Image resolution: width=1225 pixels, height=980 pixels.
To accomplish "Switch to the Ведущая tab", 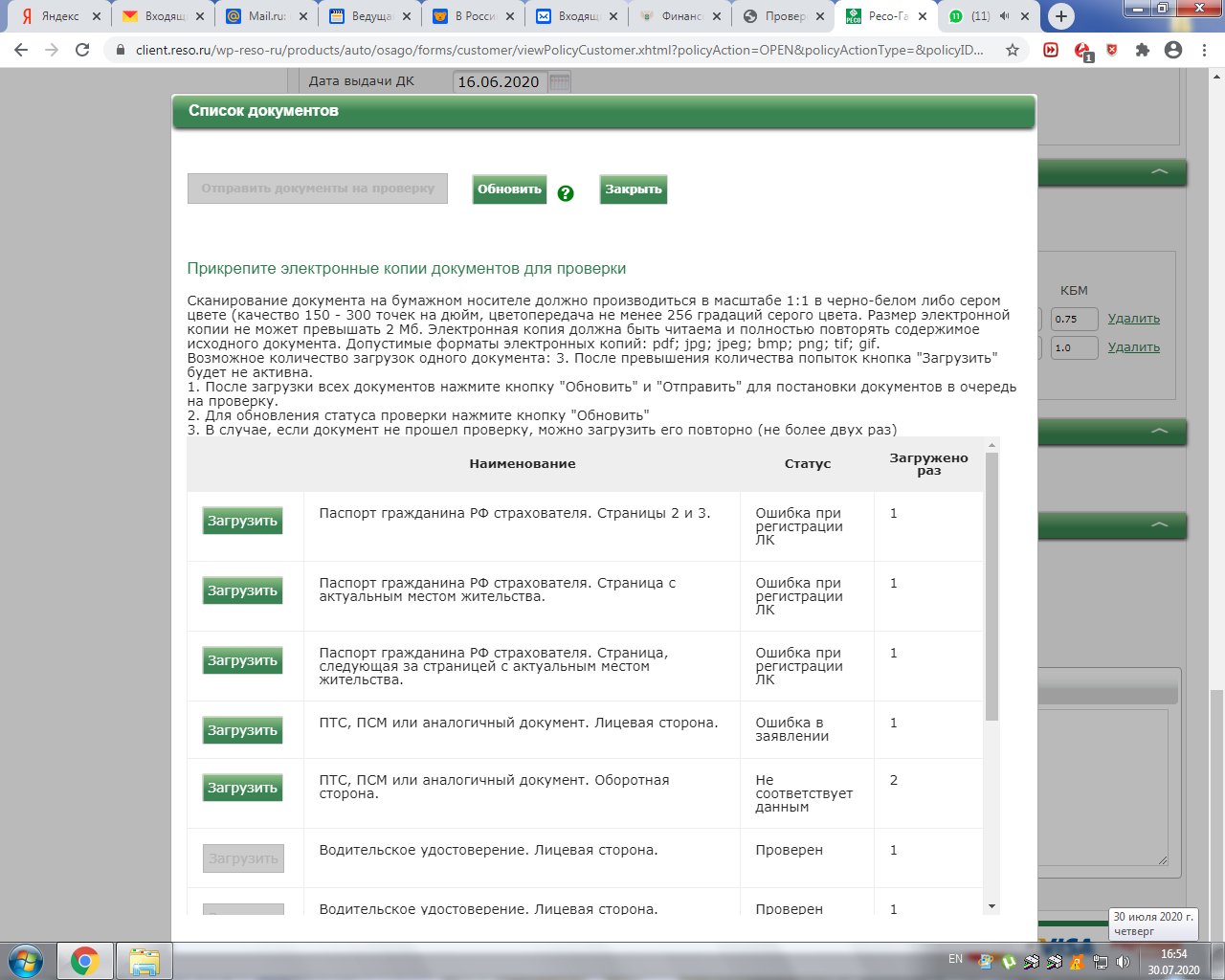I will pyautogui.click(x=368, y=16).
